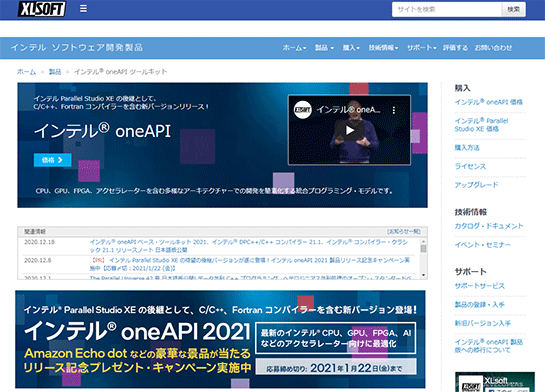Viewport: 545px width, 392px height.
Task: Open サポートサービス sidebar link
Action: (480, 286)
